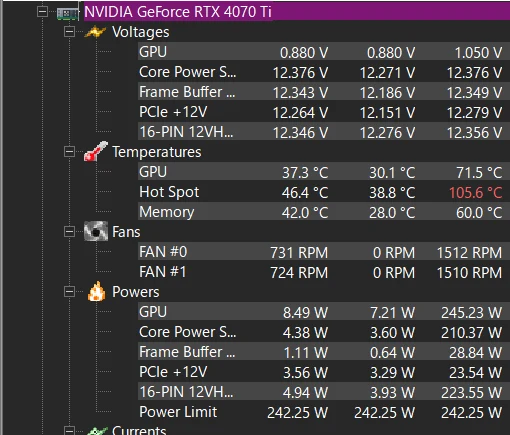The image size is (510, 435).
Task: Select the NVIDIA GeForce RTX 4070 Ti row
Action: (297, 12)
